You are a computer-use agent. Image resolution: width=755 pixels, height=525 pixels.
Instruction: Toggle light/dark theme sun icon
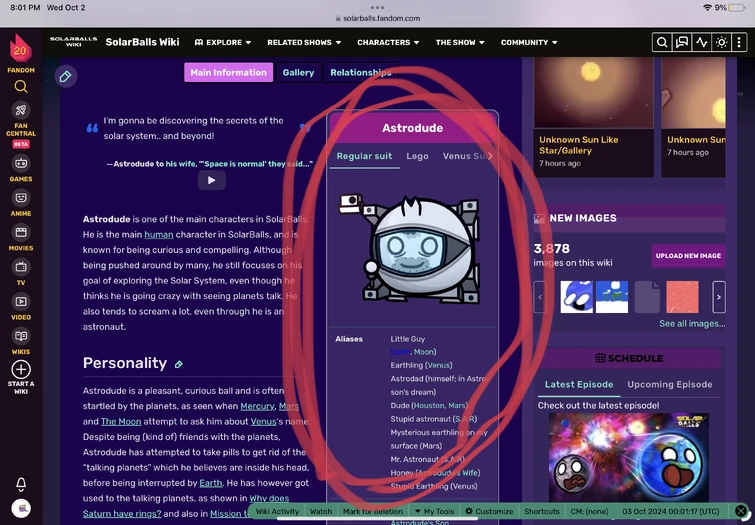[x=721, y=42]
